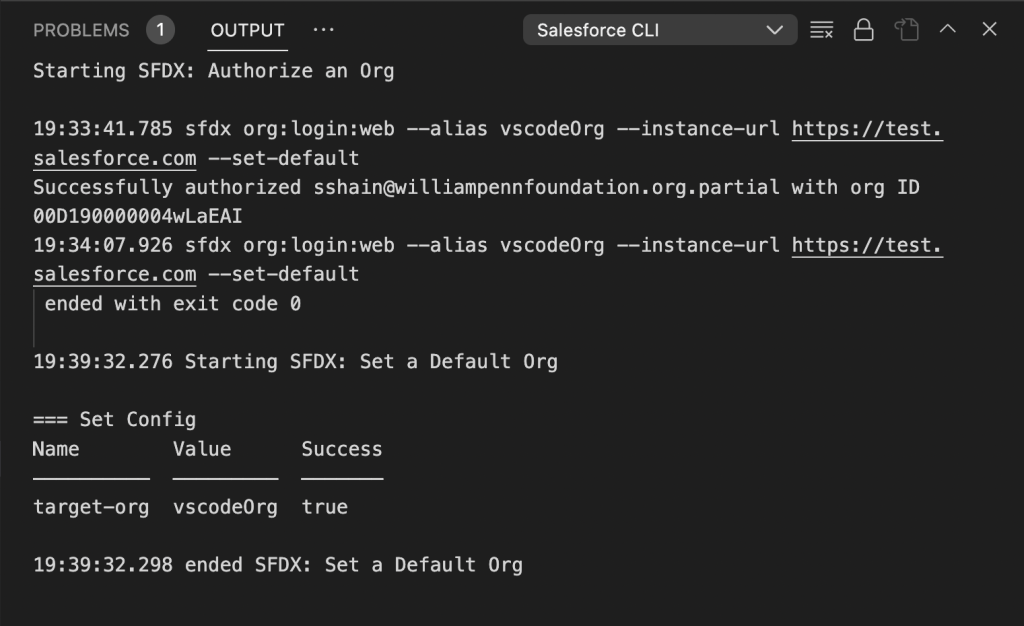Switch to the PROBLEMS tab

(x=81, y=31)
